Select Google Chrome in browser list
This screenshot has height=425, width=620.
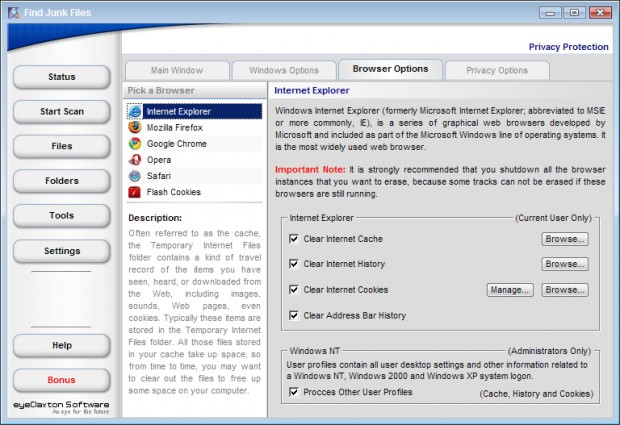(195, 144)
